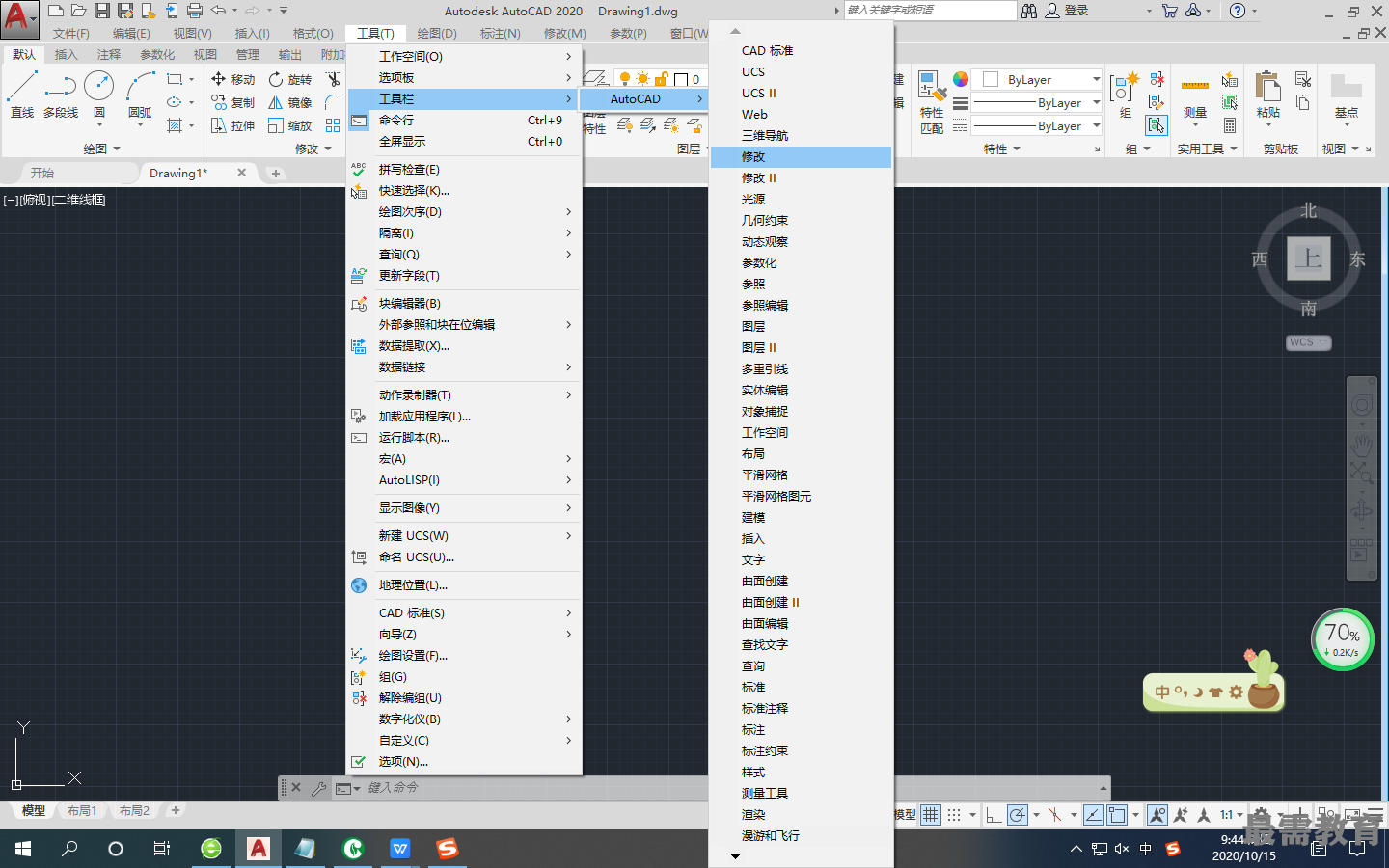Choose the Mirror (镜像) tool
This screenshot has width=1389, height=868.
click(x=290, y=102)
